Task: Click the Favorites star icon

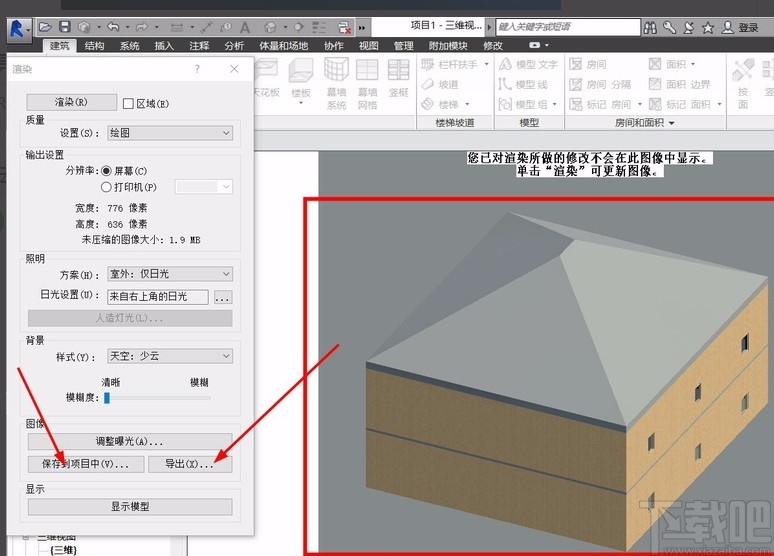Action: coord(708,28)
